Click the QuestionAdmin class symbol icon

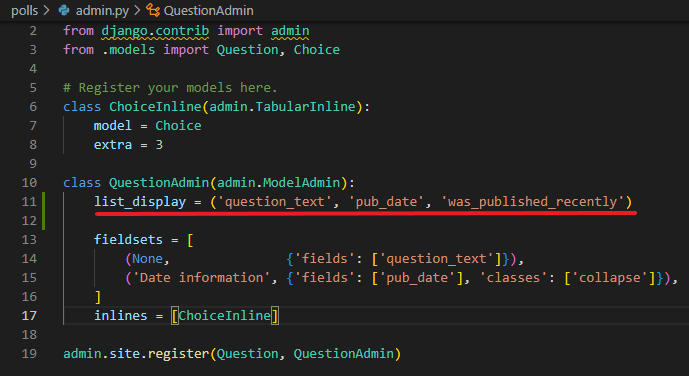(152, 10)
